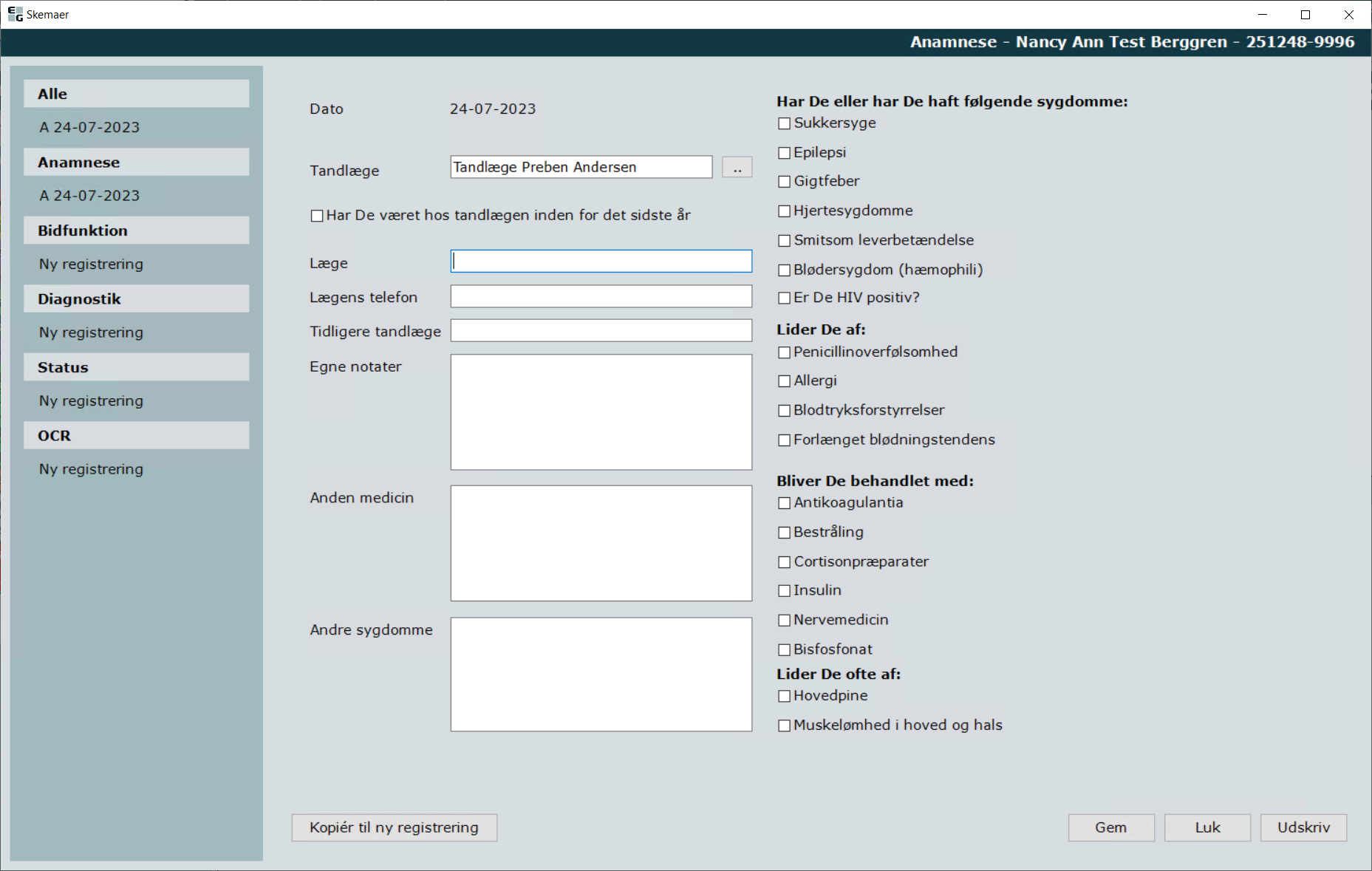Focus the Tidligere tandlæge field
The width and height of the screenshot is (1372, 871).
pos(601,330)
